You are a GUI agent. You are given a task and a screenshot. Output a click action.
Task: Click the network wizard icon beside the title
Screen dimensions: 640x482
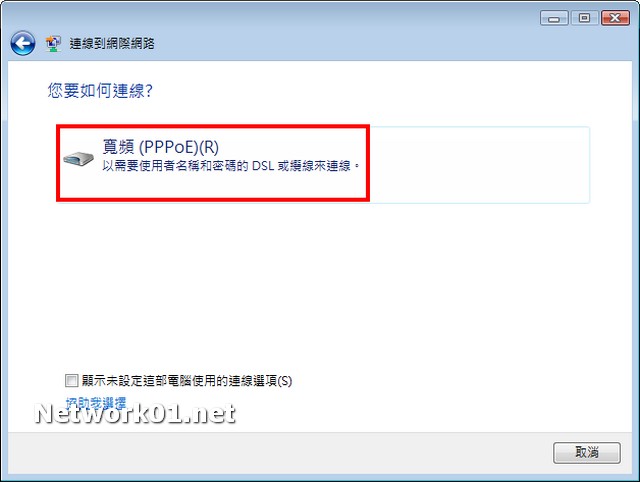point(53,44)
